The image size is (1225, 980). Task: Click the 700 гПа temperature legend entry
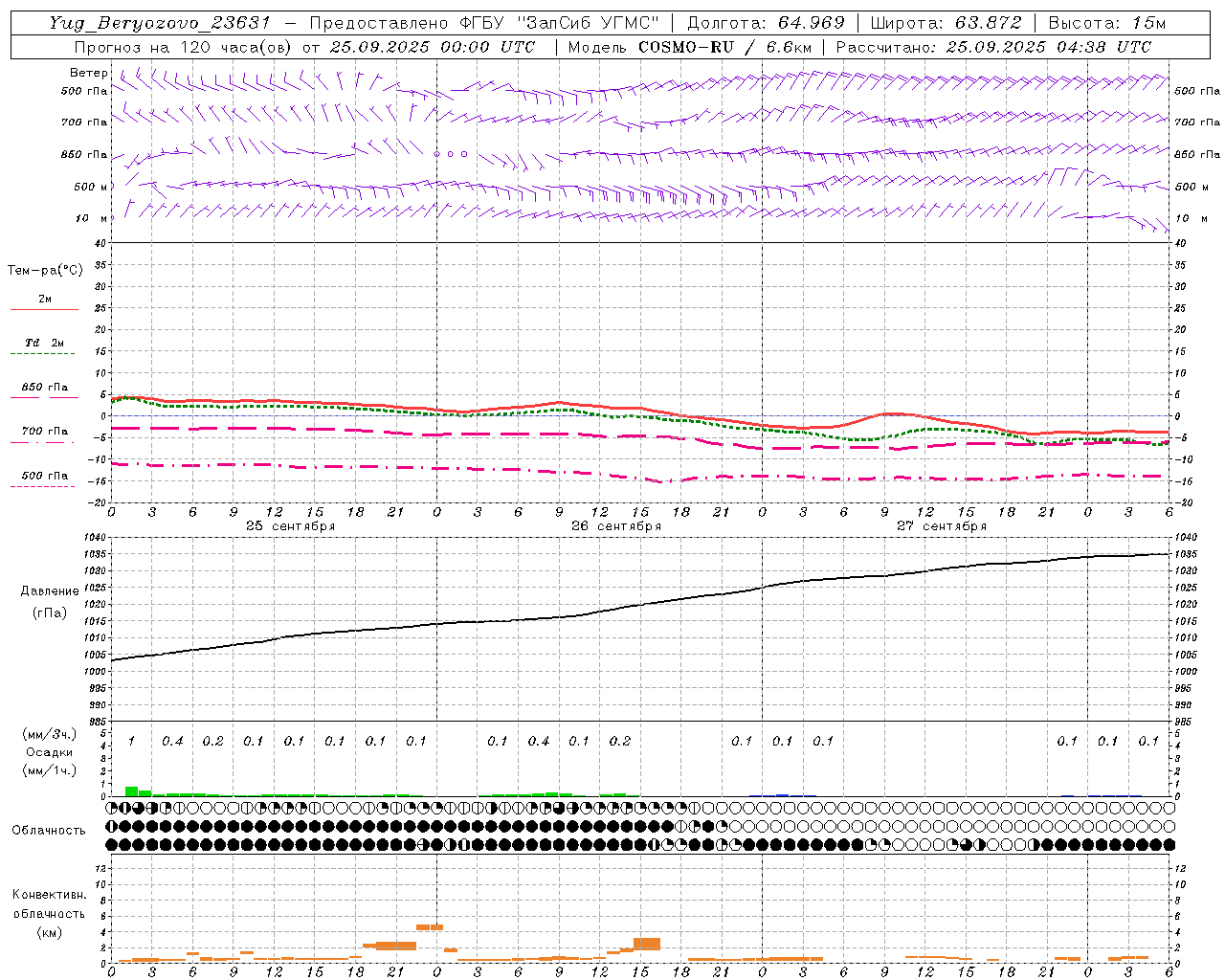point(45,432)
